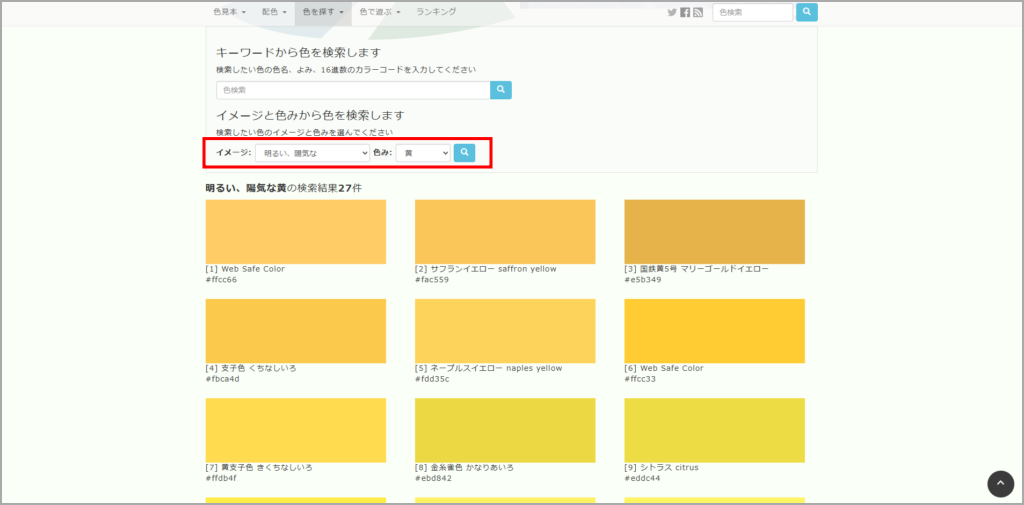Open the Facebook icon link

tap(685, 12)
